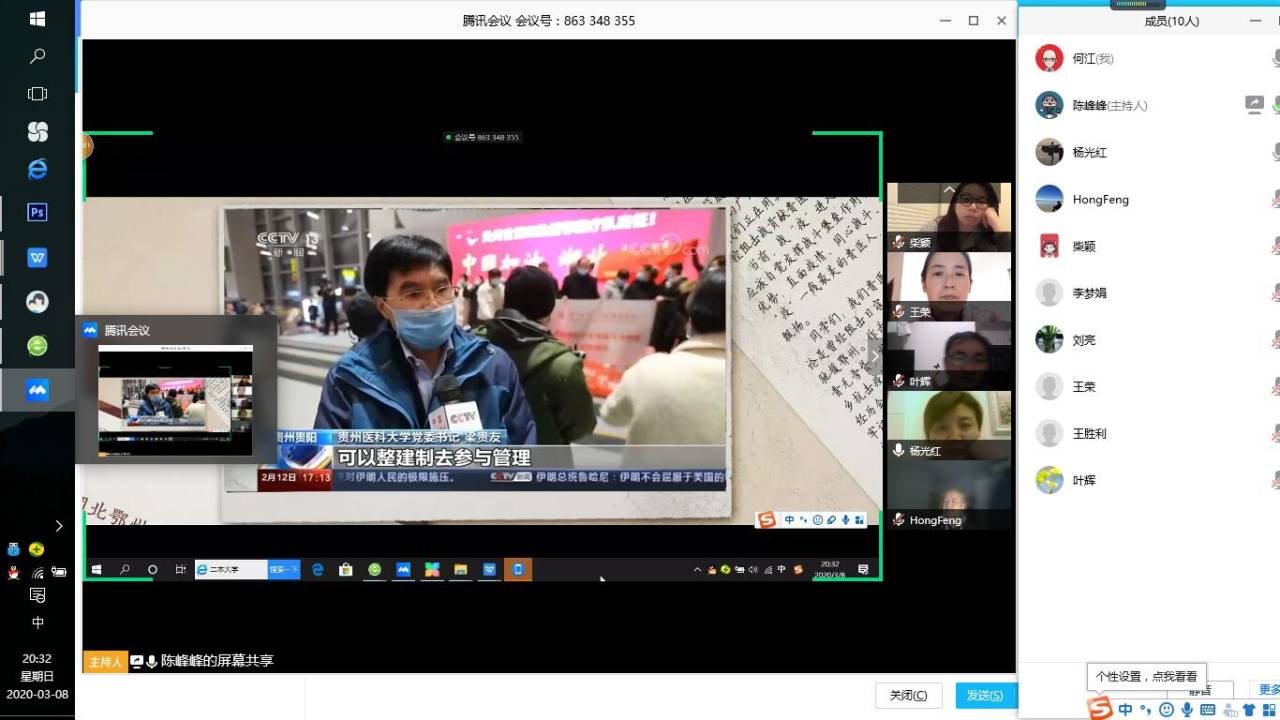Open the Windows Start menu
The width and height of the screenshot is (1280, 720).
point(37,19)
